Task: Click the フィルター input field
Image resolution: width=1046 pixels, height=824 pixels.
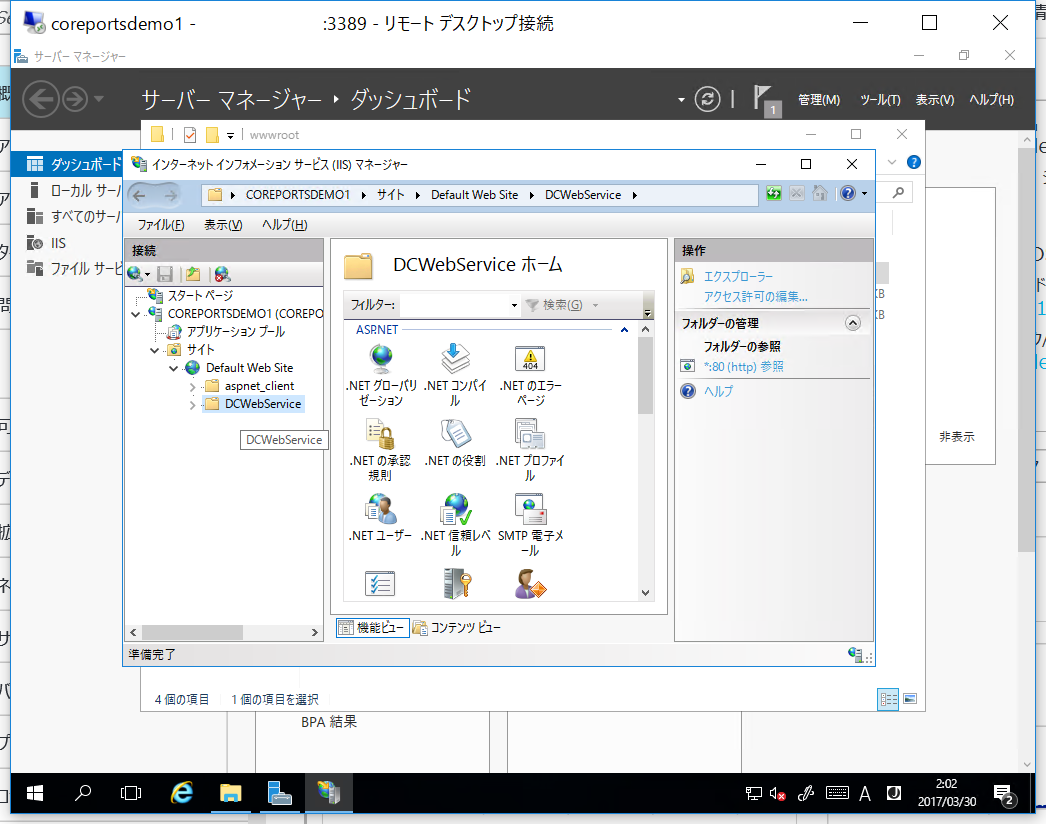Action: (x=454, y=306)
